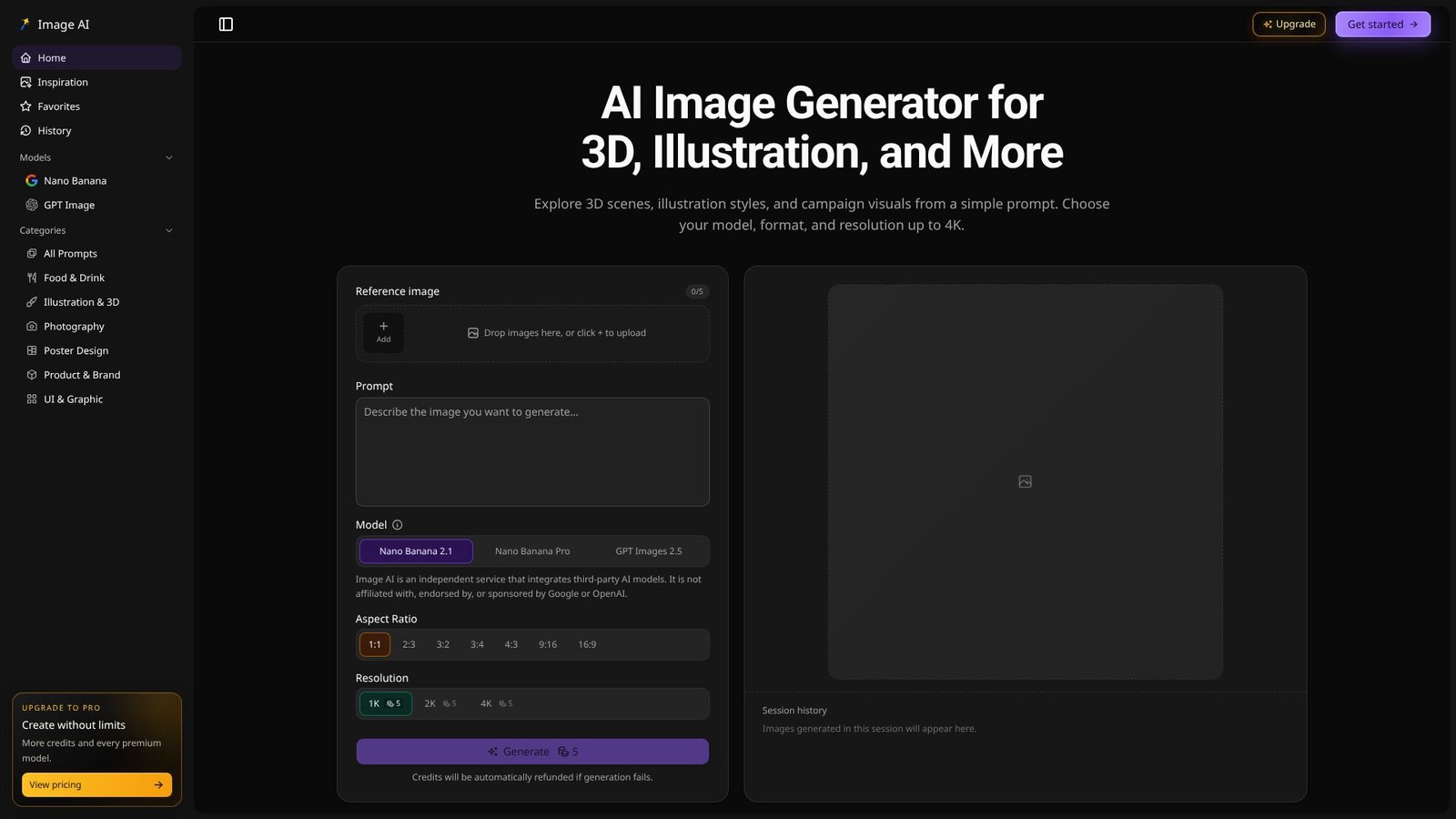The height and width of the screenshot is (819, 1456).
Task: Click the Session history heading
Action: [x=794, y=711]
